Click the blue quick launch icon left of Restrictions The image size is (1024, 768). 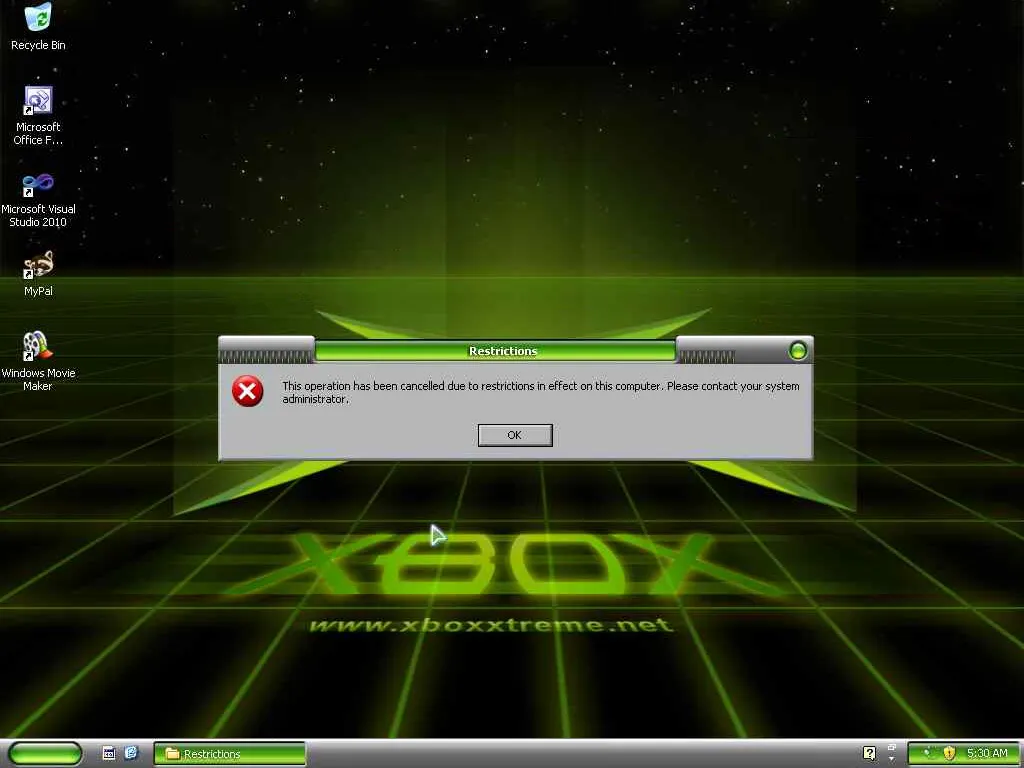(131, 753)
